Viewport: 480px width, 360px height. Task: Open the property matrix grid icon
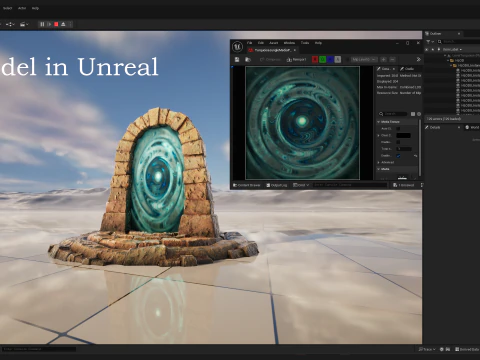tap(413, 114)
